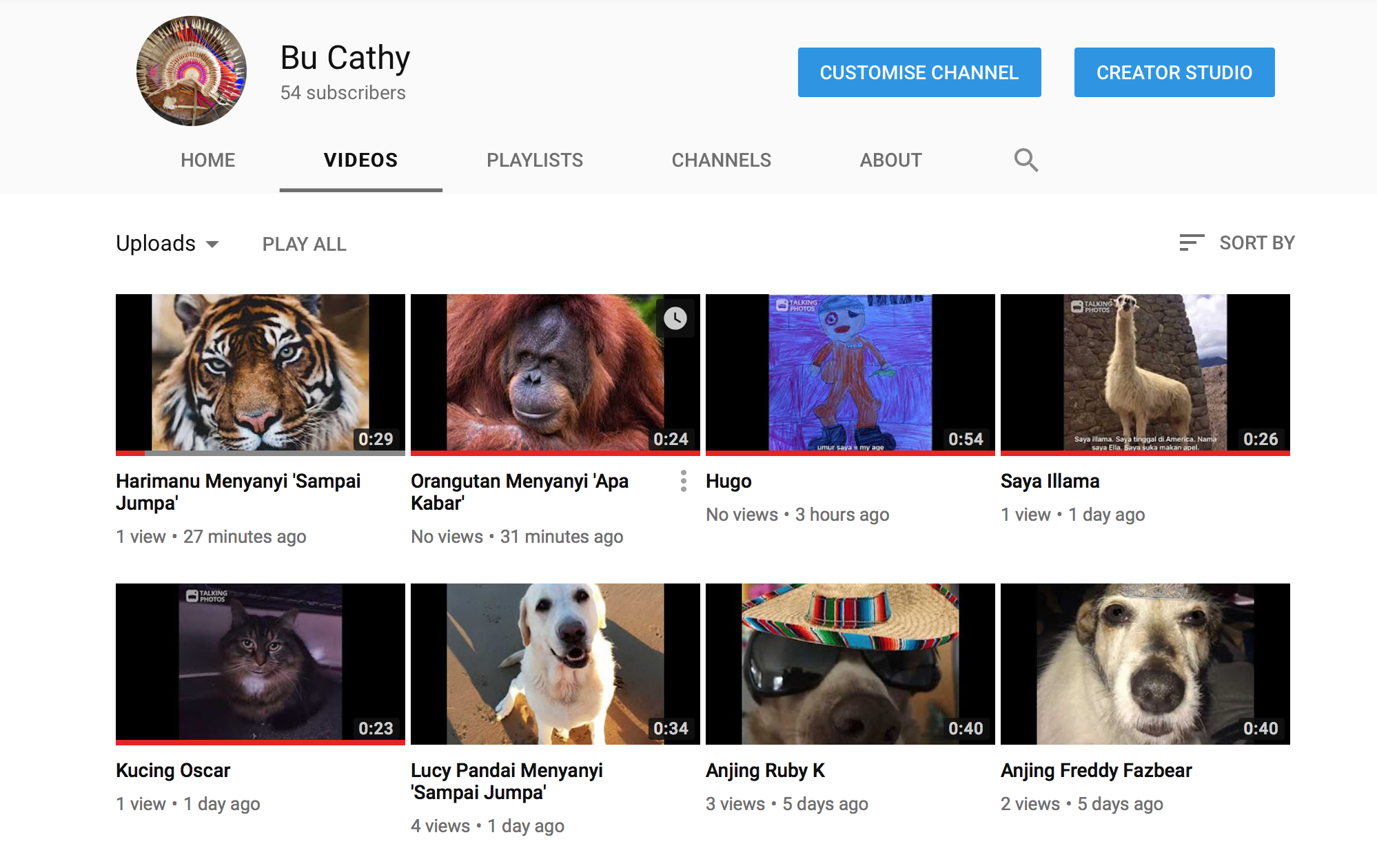This screenshot has height=868, width=1377.
Task: Open Creator Studio
Action: (x=1174, y=72)
